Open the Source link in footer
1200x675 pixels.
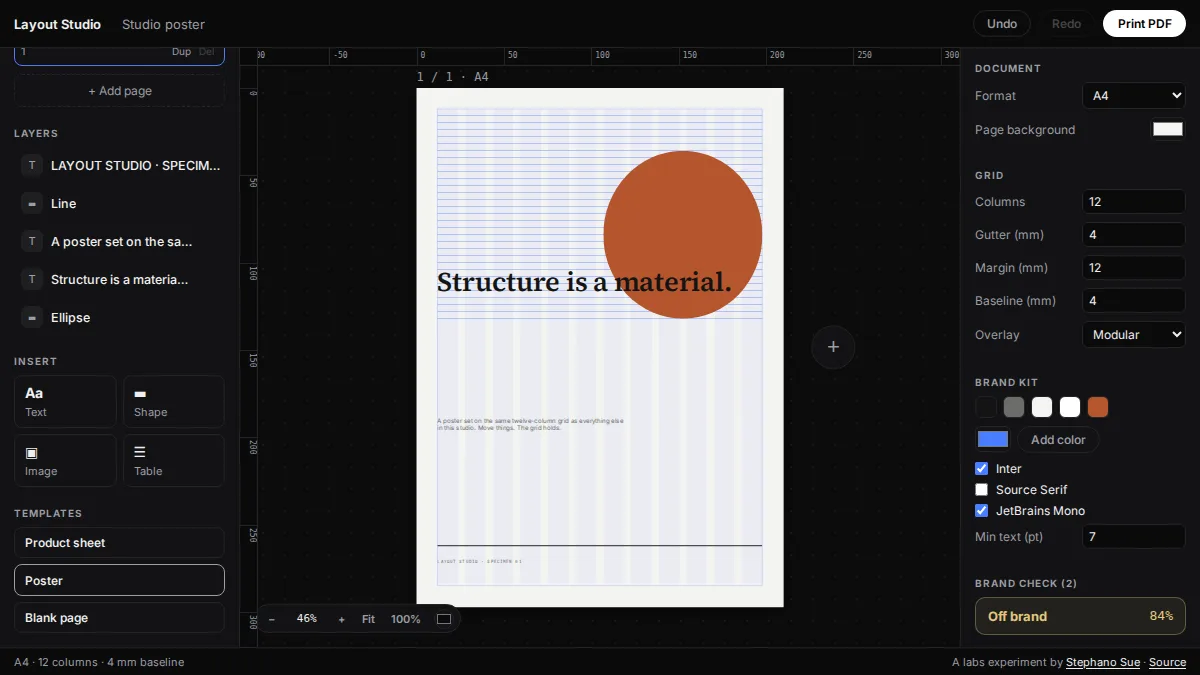point(1167,662)
